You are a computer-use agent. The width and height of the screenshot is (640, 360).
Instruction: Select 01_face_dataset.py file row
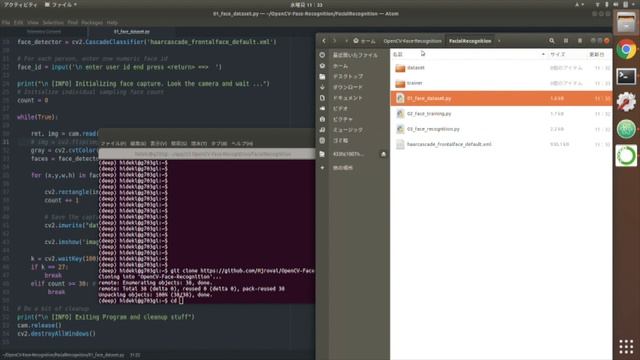pyautogui.click(x=501, y=98)
